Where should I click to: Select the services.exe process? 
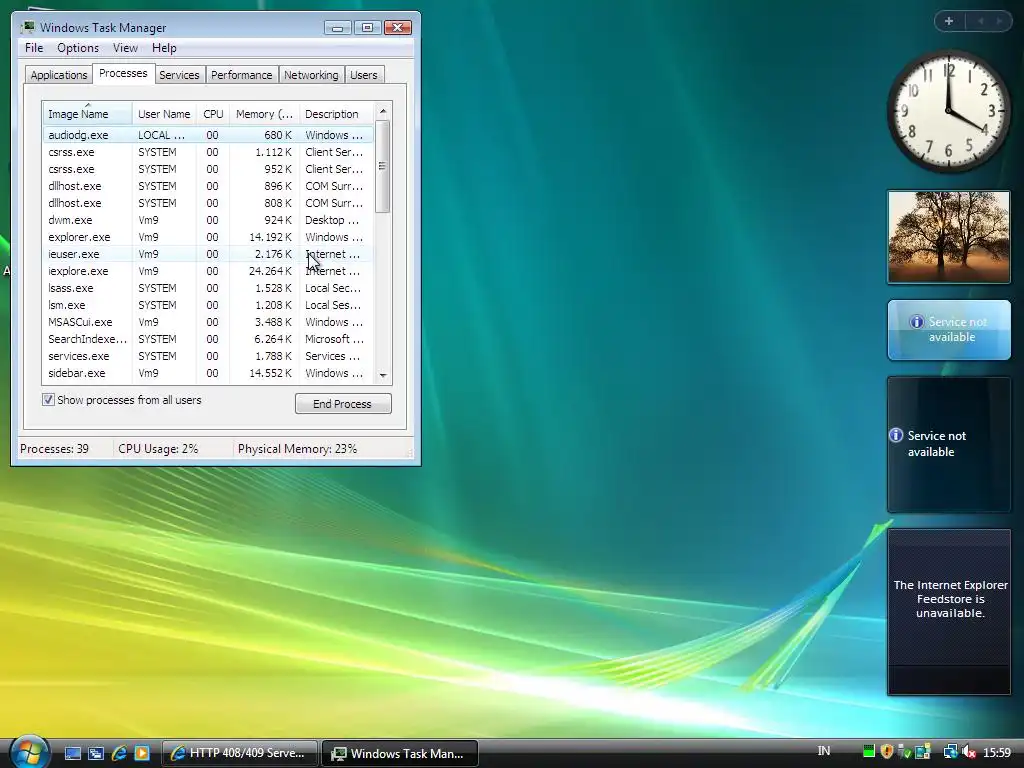point(208,356)
